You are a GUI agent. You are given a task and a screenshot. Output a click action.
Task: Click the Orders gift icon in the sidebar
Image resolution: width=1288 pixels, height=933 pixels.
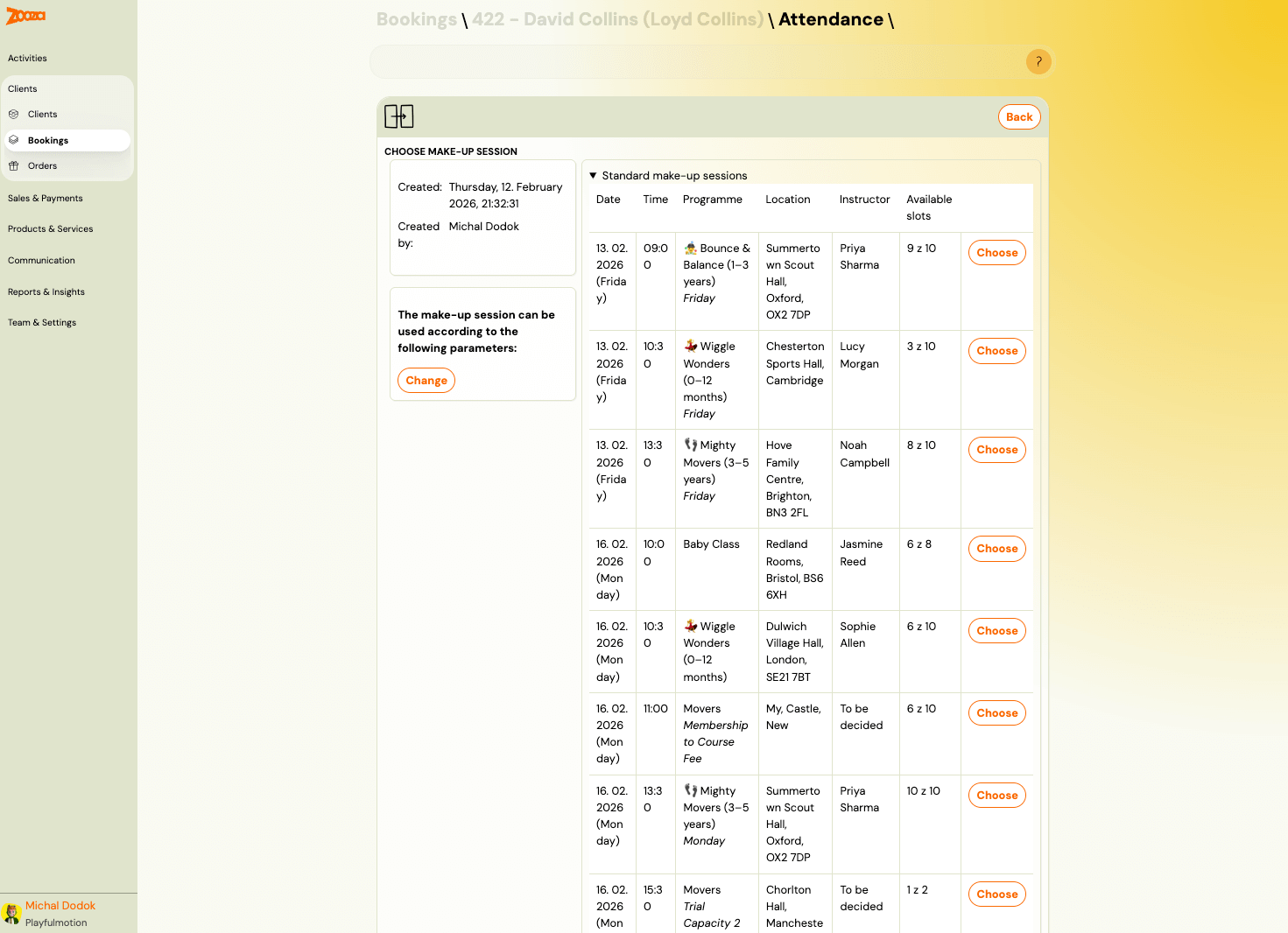click(14, 165)
